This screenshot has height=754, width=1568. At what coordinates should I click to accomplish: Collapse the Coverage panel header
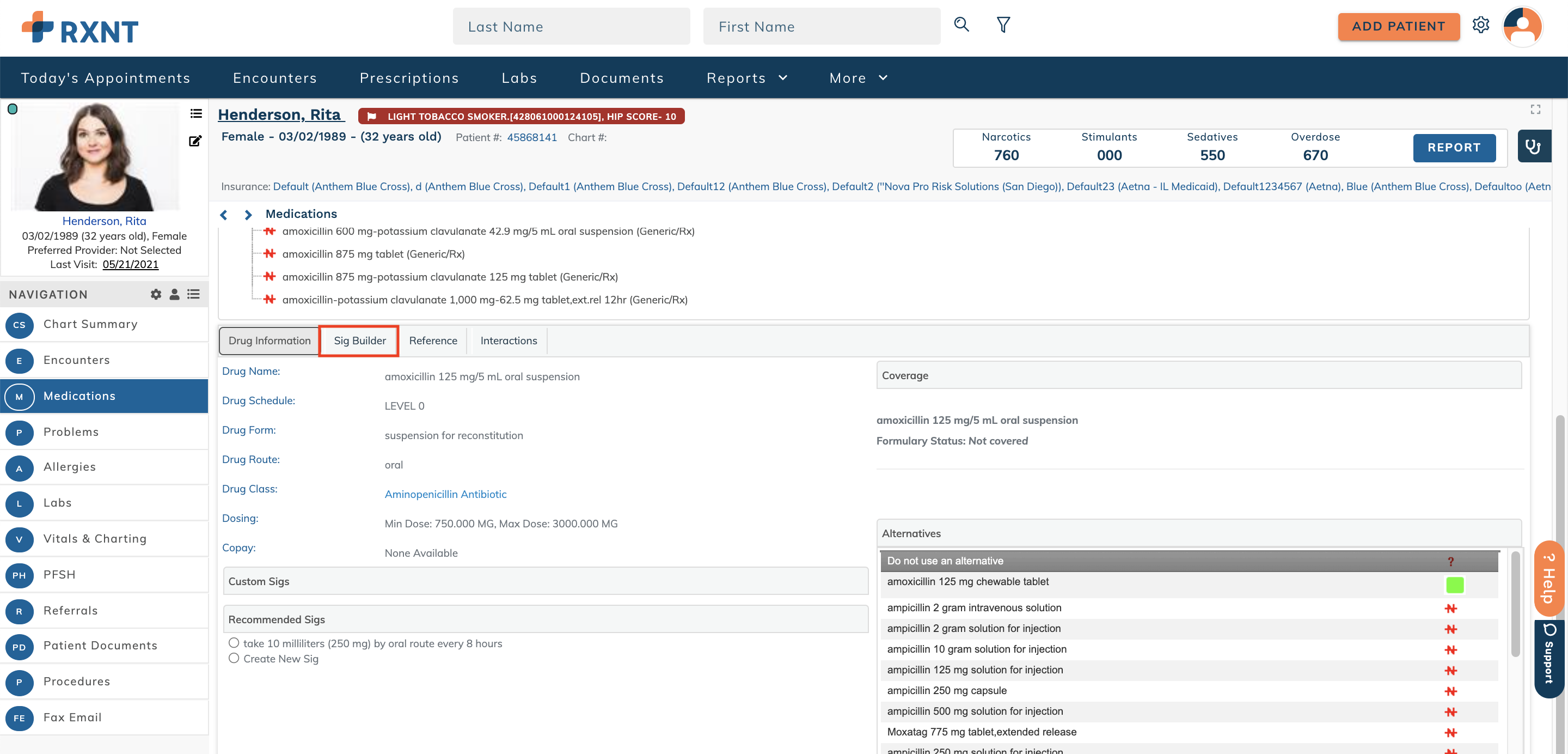[1198, 375]
